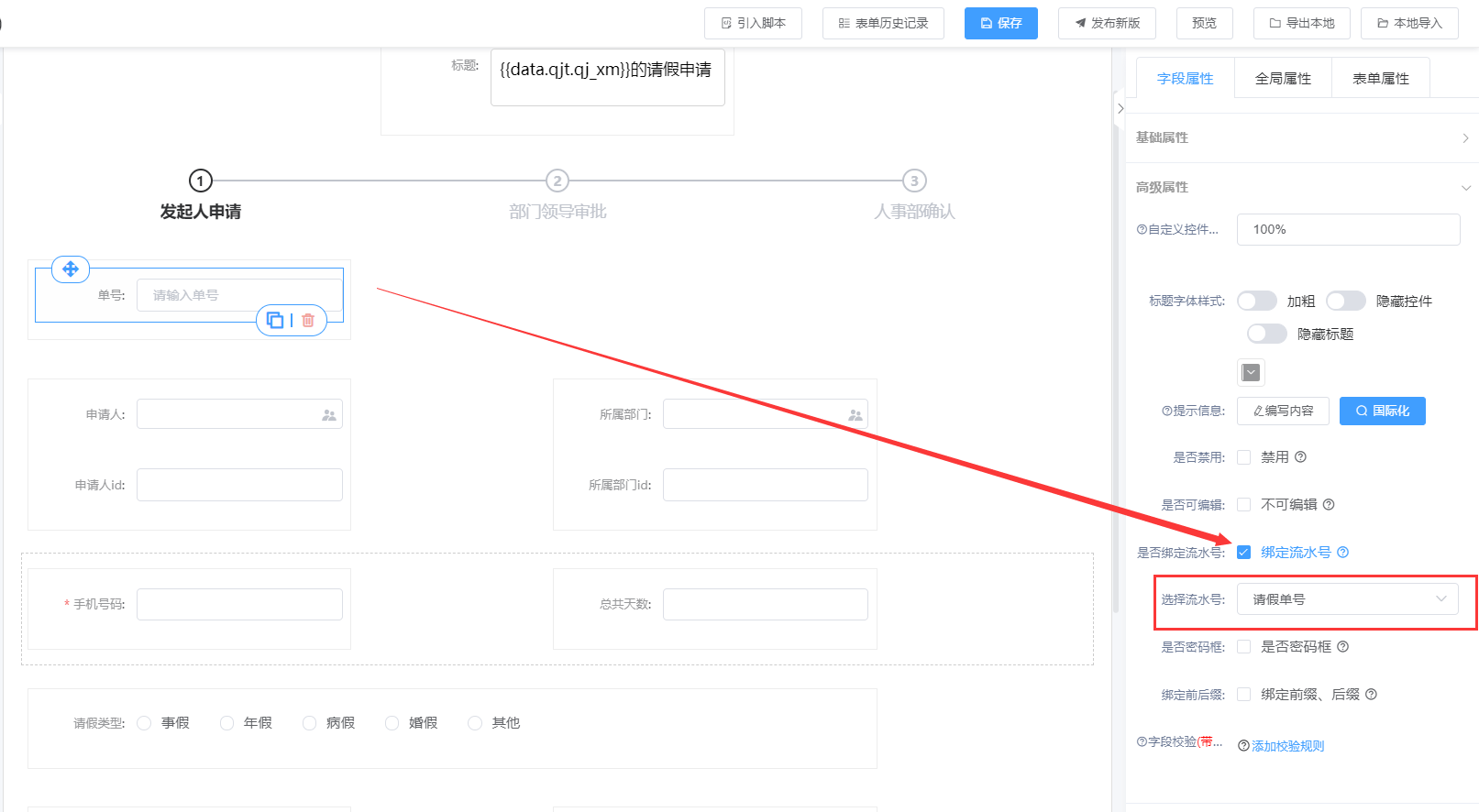
Task: Click the help icon beside 不可编辑
Action: click(1329, 505)
